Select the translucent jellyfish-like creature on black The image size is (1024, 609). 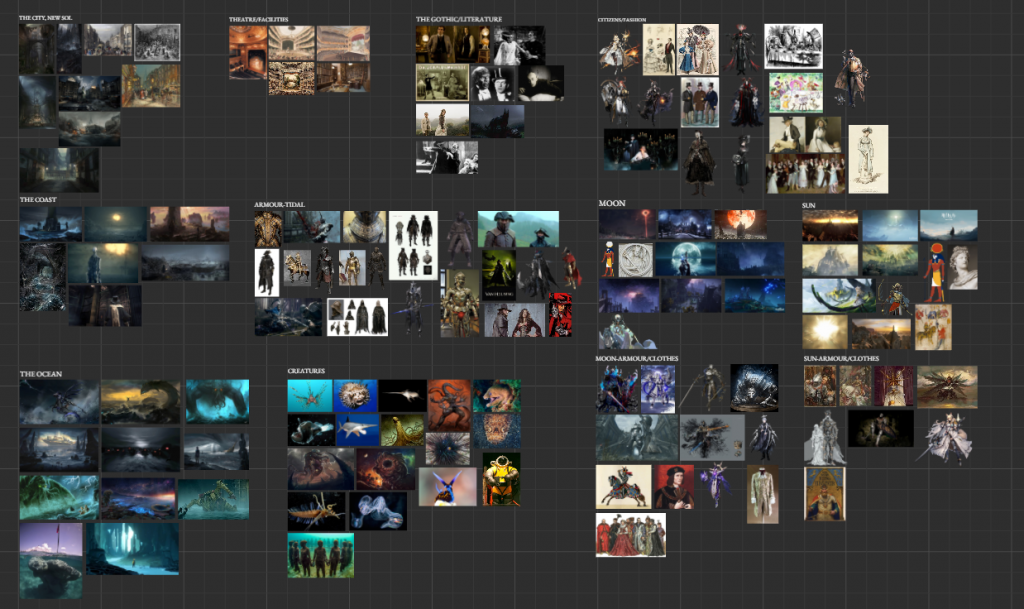(x=378, y=511)
